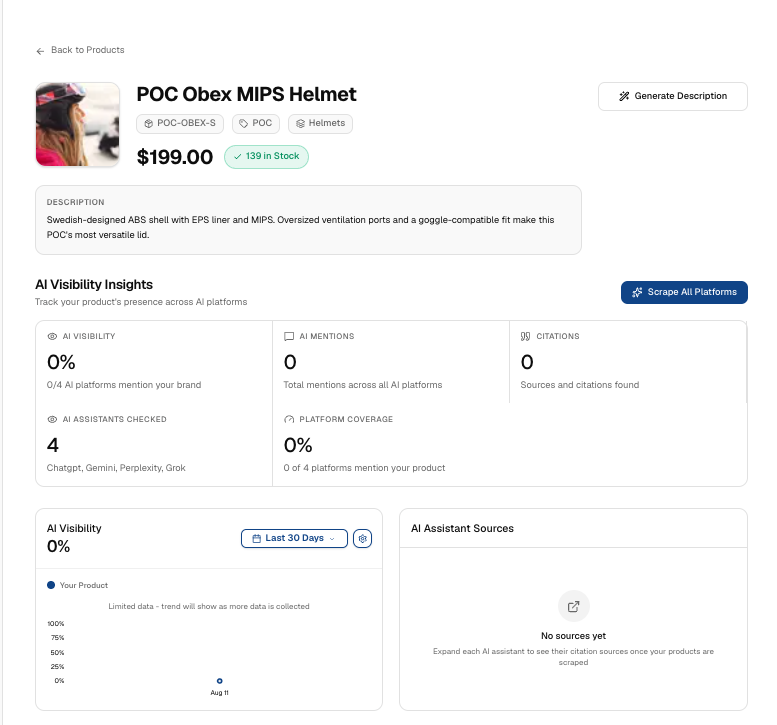Go back via Back to Products link text

click(x=88, y=50)
